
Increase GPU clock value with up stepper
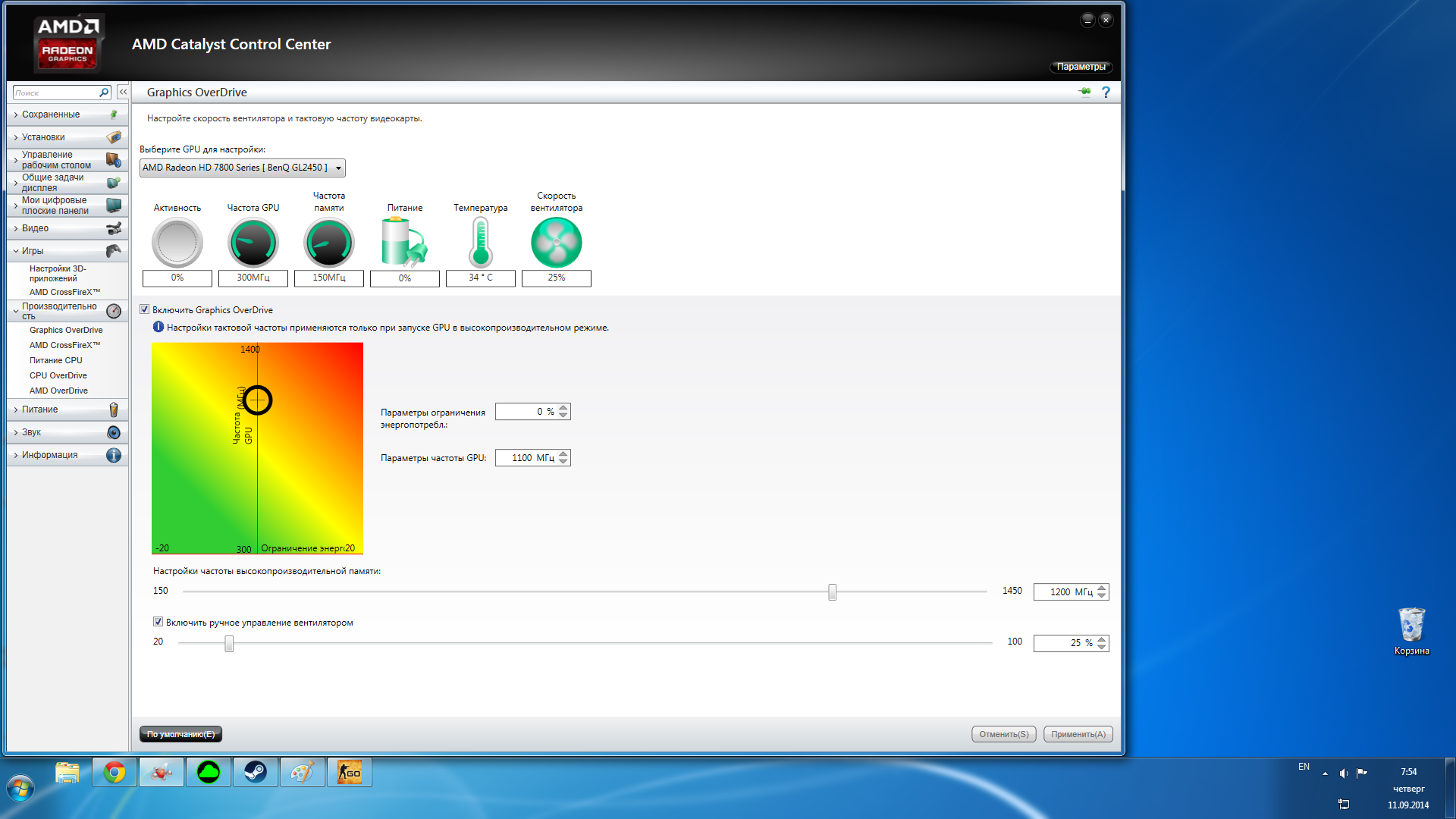tap(563, 453)
